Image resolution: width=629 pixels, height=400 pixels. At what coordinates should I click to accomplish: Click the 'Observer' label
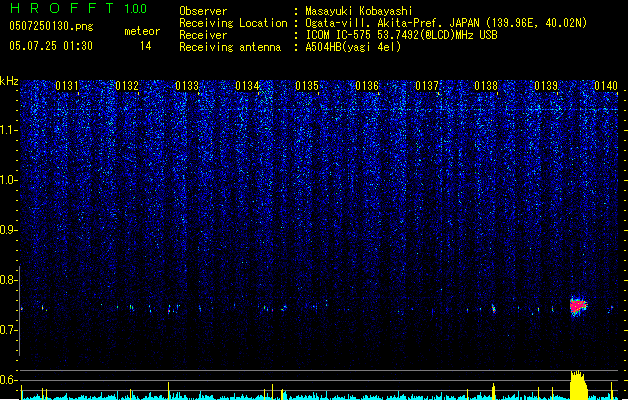click(x=203, y=11)
